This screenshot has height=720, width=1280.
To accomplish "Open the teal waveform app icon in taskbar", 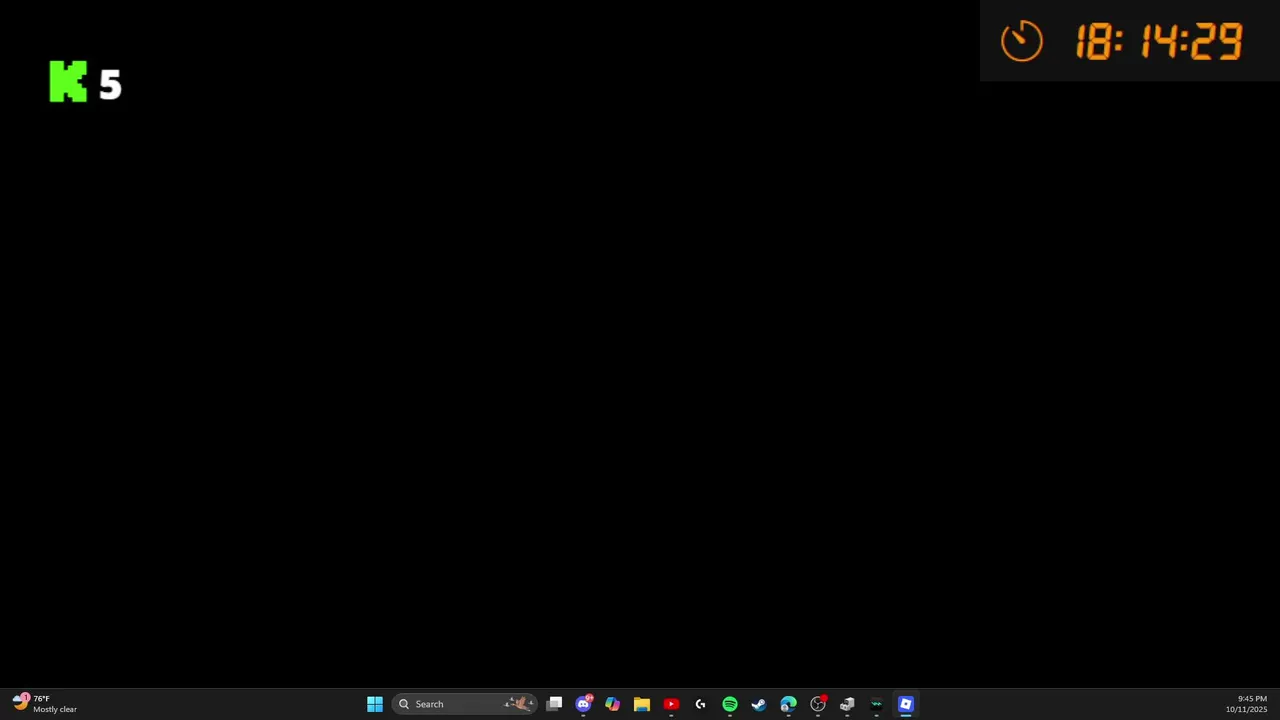I will [876, 704].
